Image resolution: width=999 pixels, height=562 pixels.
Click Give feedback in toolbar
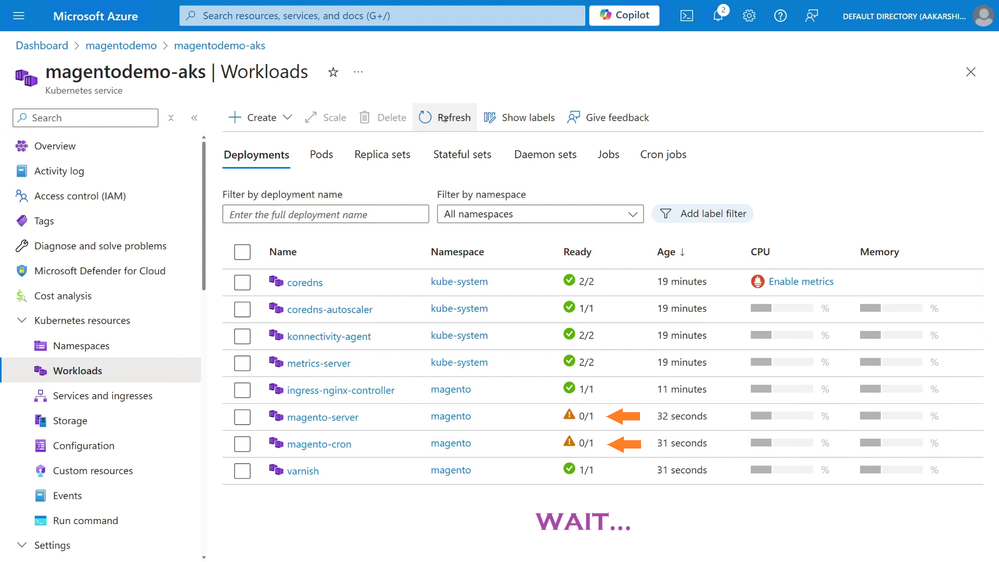coord(608,117)
